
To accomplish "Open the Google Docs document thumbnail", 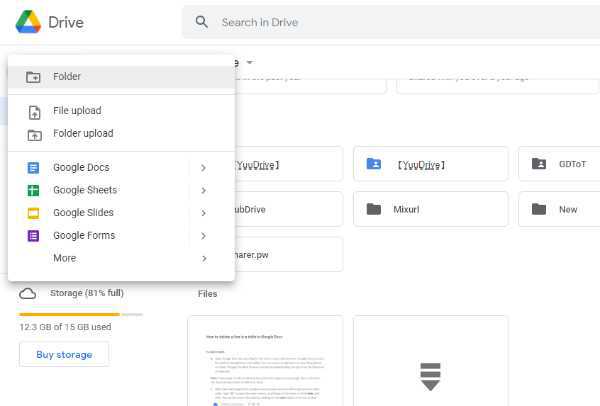I will (x=265, y=361).
